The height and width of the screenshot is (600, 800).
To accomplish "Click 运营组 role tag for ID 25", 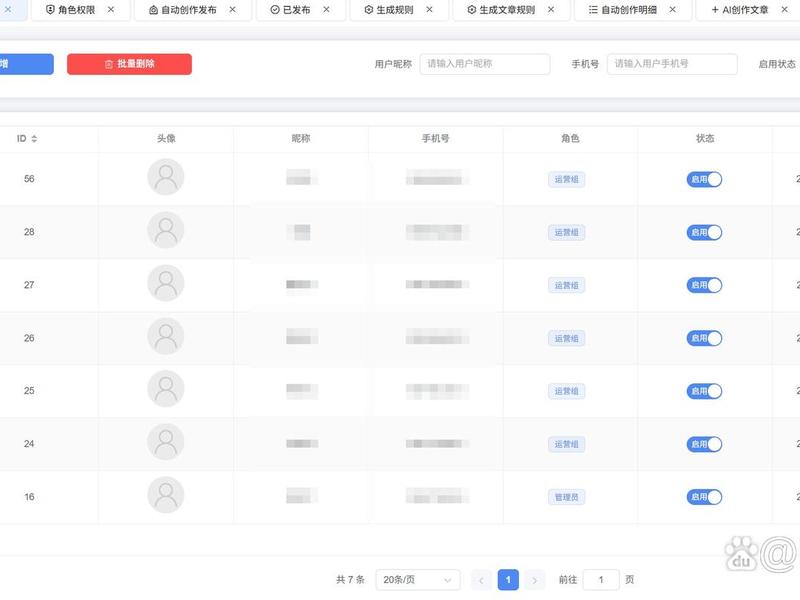I will pos(566,391).
